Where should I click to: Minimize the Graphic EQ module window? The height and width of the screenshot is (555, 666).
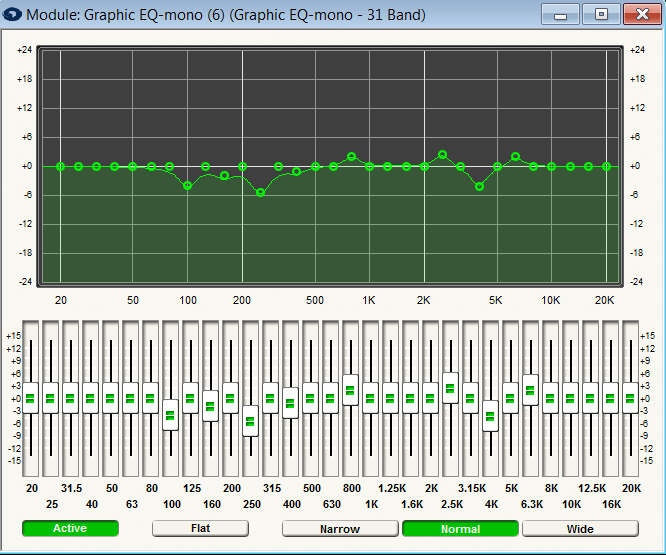click(x=560, y=15)
